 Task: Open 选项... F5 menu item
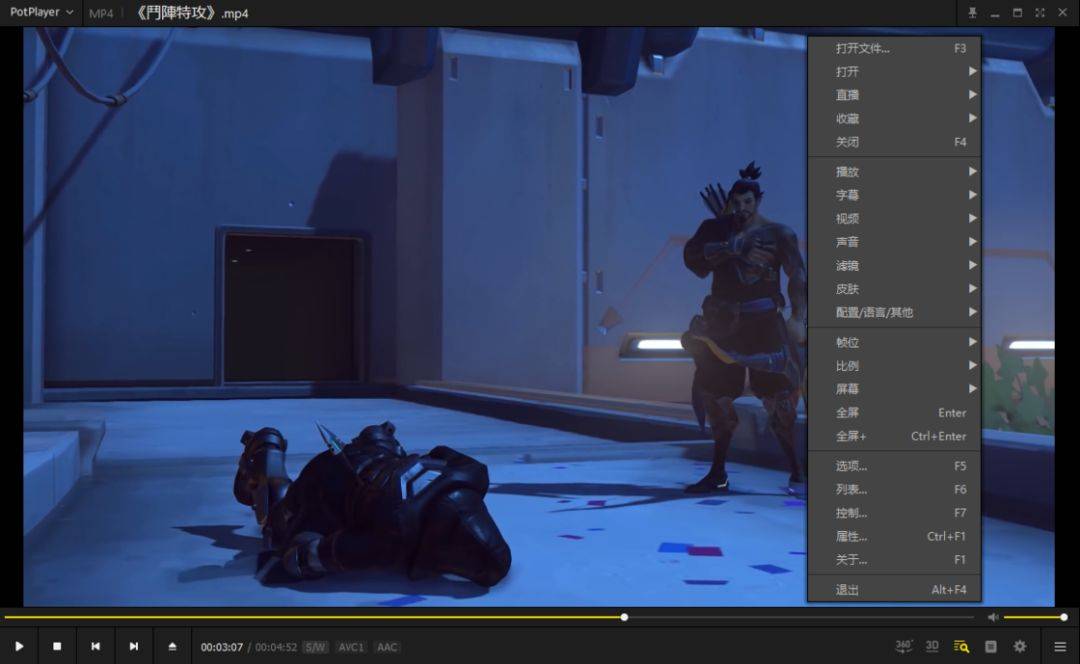click(x=894, y=466)
